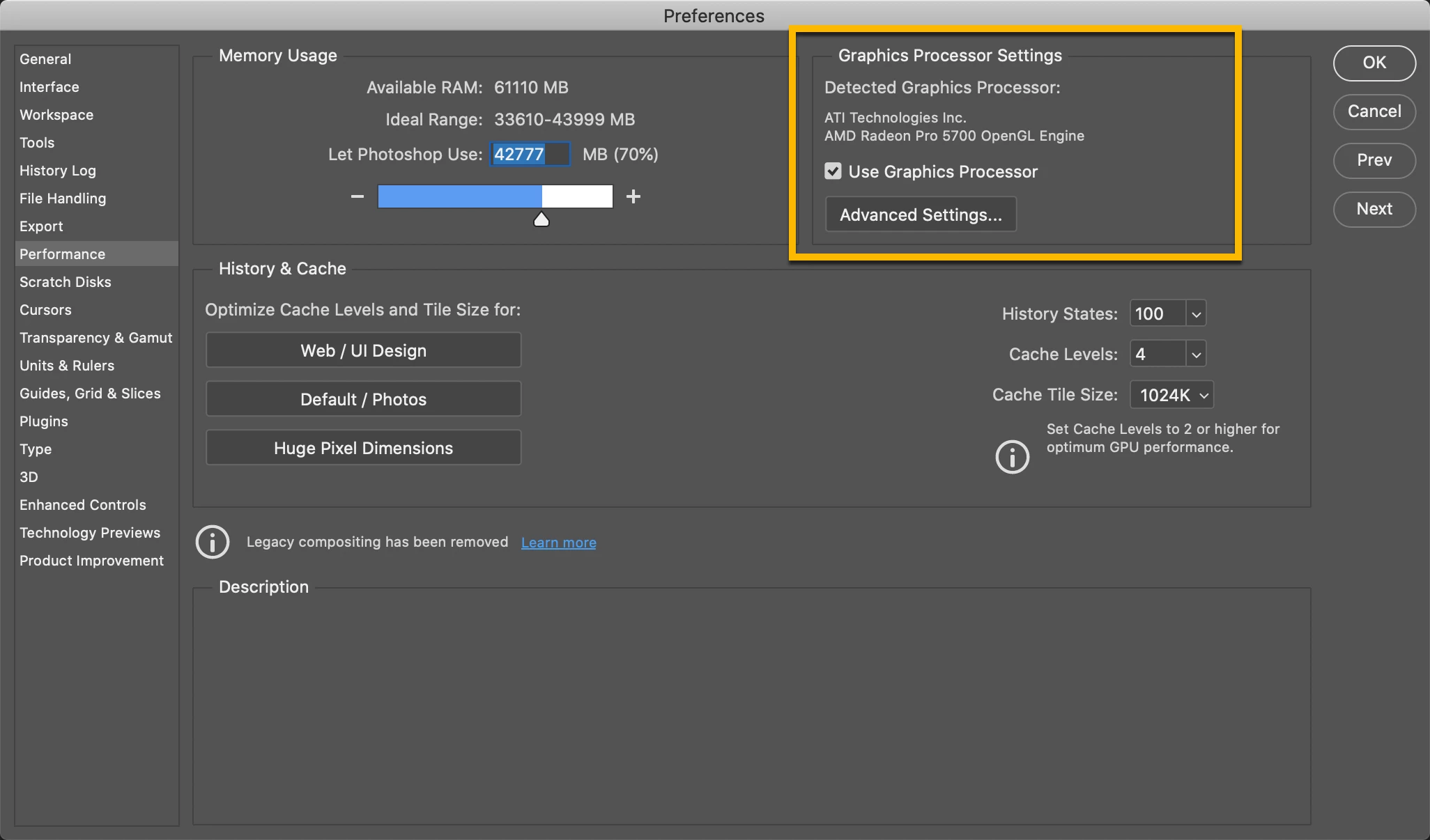
Task: Choose Huge Pixel Dimensions preset
Action: [x=363, y=448]
